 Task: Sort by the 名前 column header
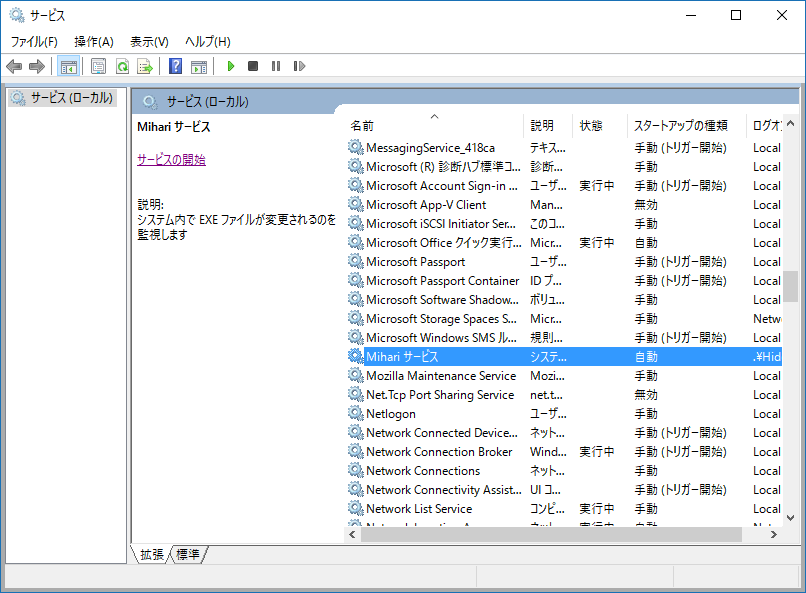tap(435, 125)
